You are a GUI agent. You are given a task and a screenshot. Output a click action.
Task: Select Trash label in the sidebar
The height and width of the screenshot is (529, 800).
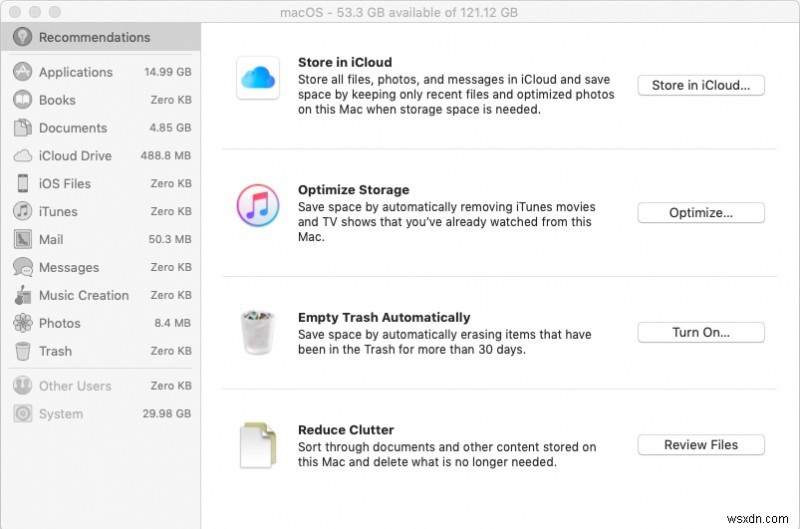(55, 351)
